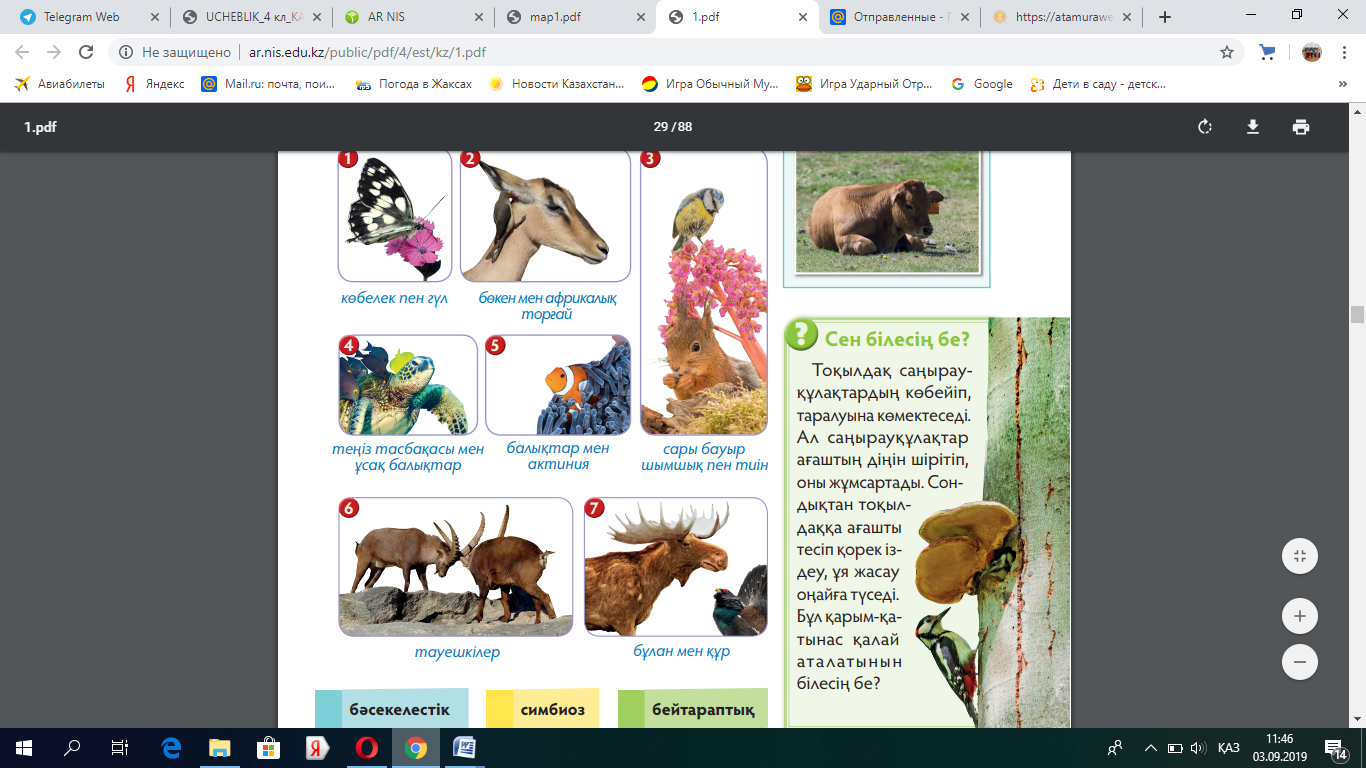Open the Chrome three-dot menu
1366x768 pixels.
[1343, 52]
